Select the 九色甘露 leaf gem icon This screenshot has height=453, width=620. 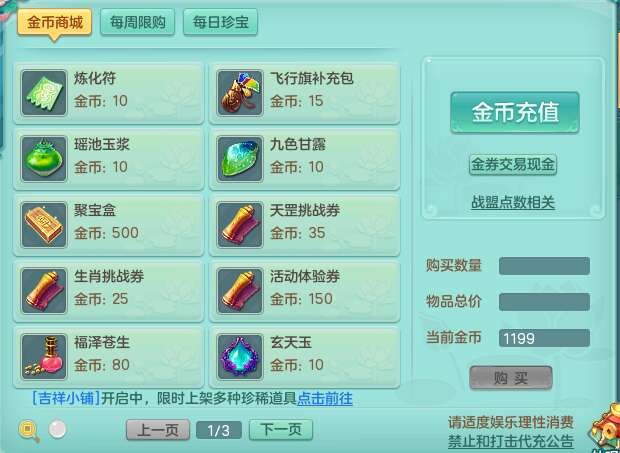[240, 159]
